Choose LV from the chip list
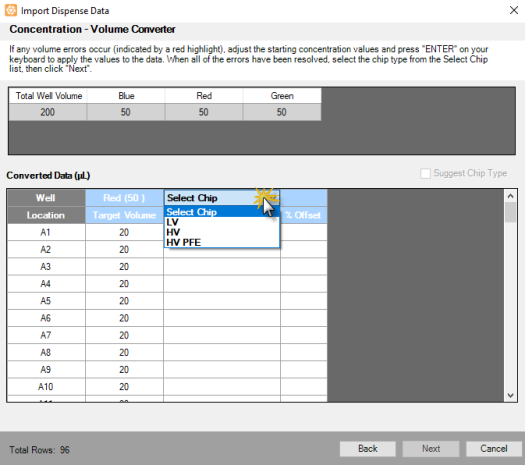Image resolution: width=525 pixels, height=465 pixels. (x=222, y=222)
